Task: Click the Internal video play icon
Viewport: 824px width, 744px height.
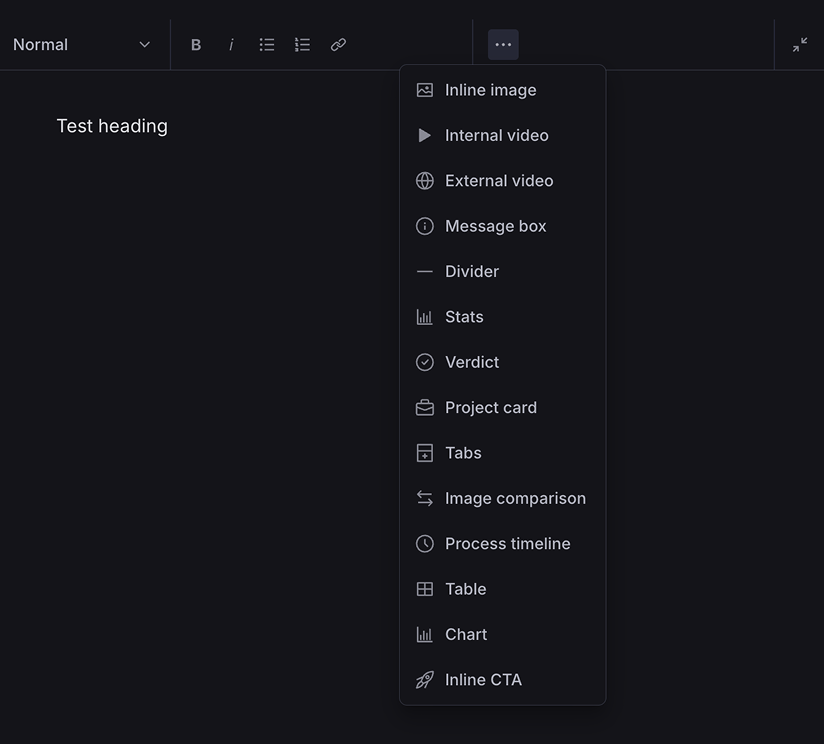Action: [x=425, y=136]
